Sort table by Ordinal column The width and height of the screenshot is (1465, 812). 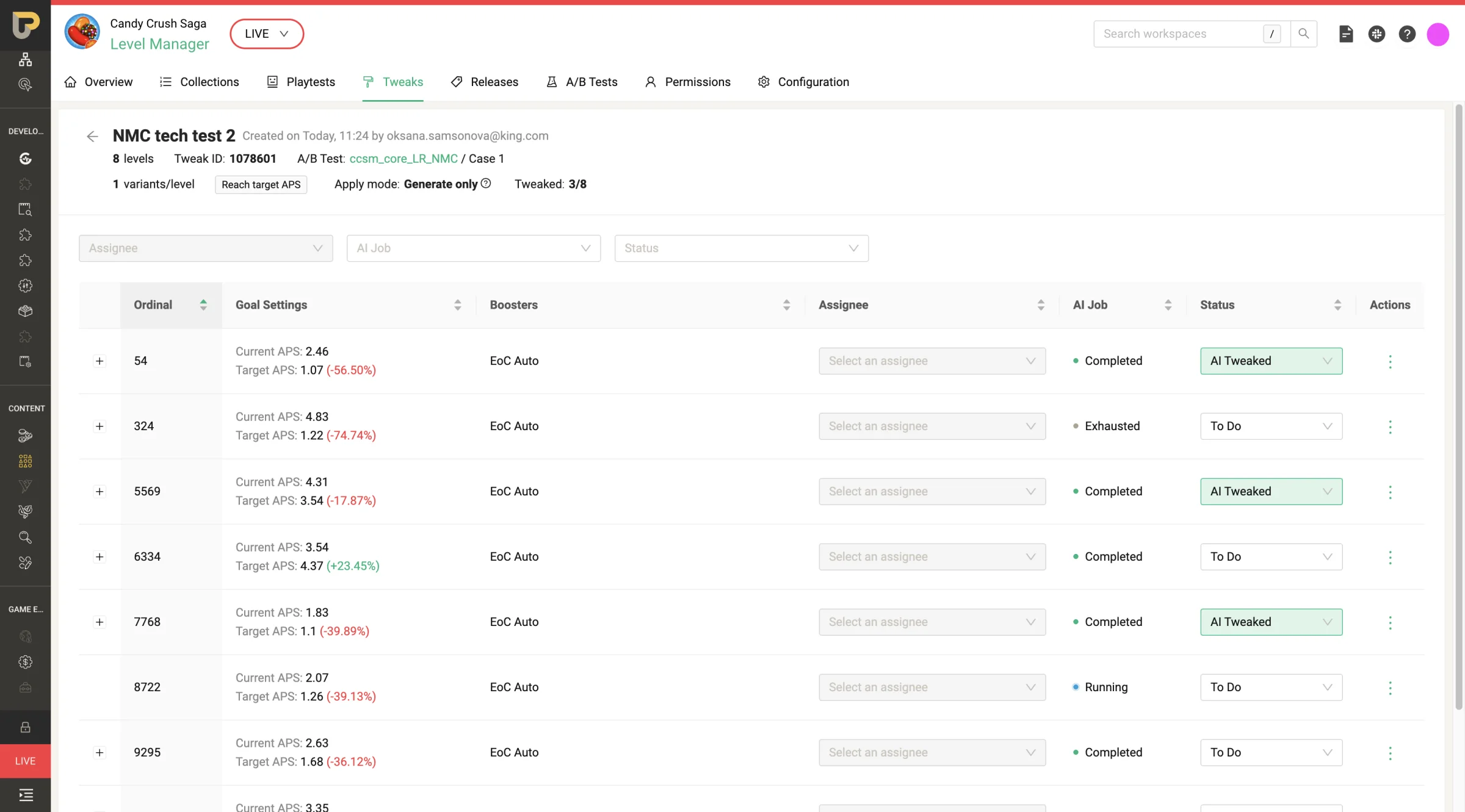click(x=171, y=305)
